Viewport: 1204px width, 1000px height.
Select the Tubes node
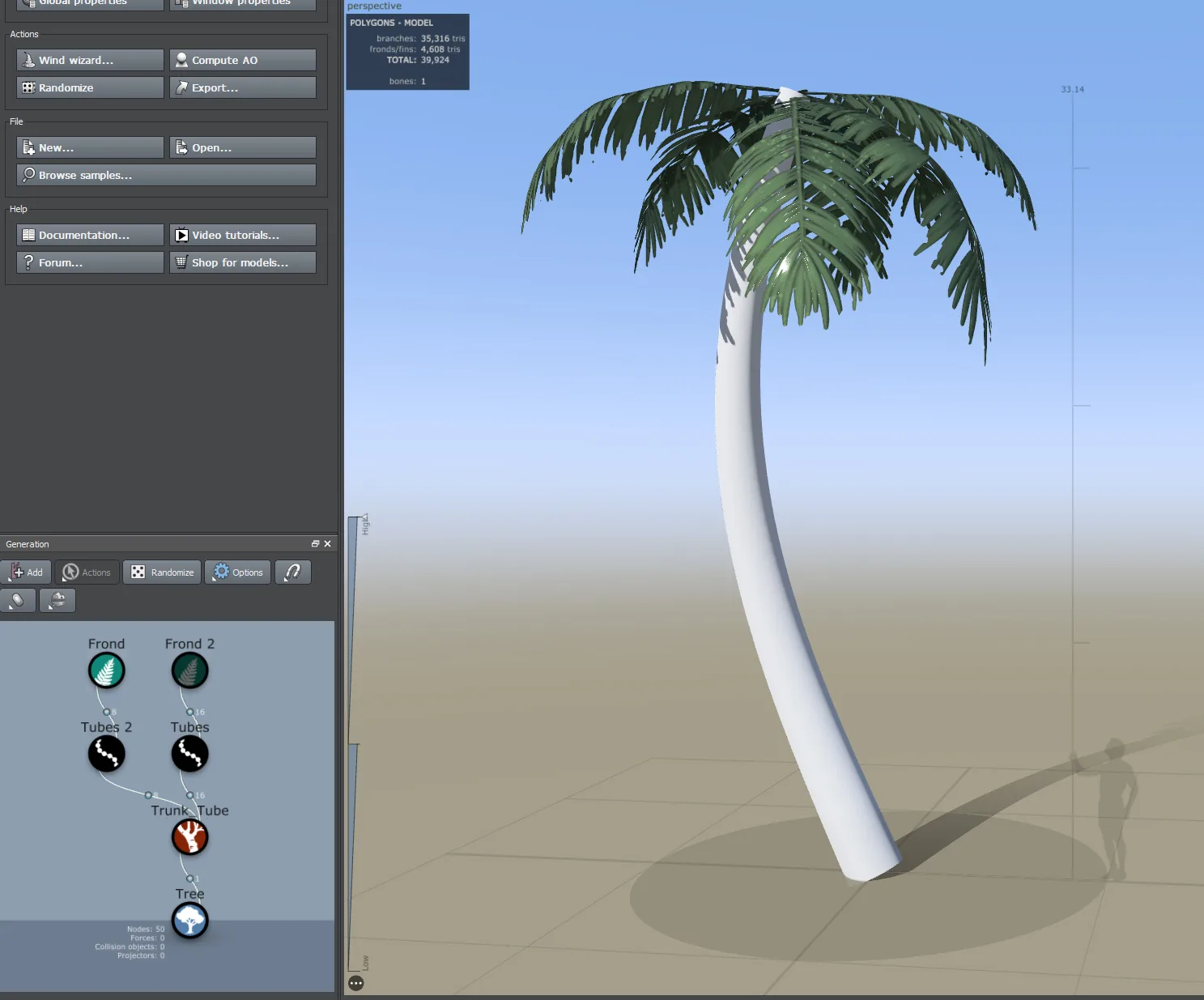(x=189, y=754)
